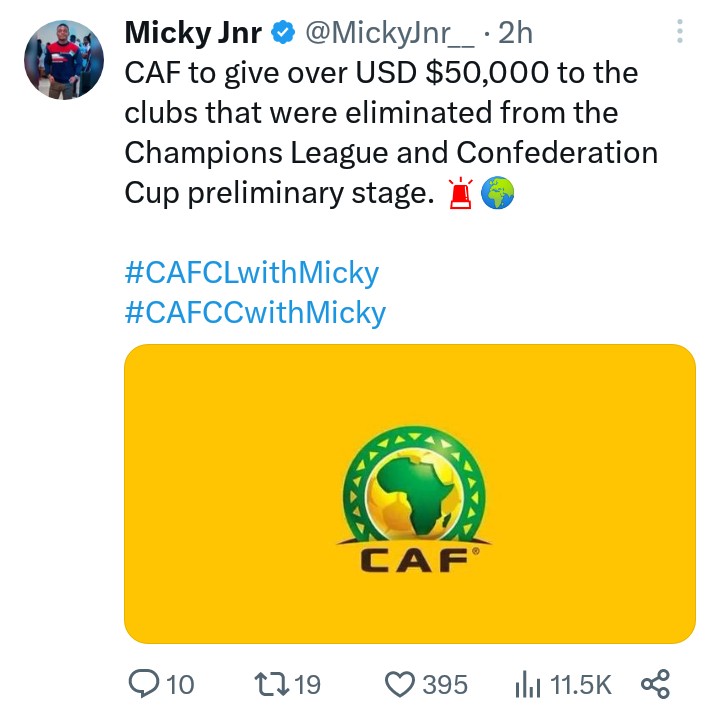Open the #CAFCCwithMicky hashtag
Viewport: 720px width, 719px height.
pos(255,312)
